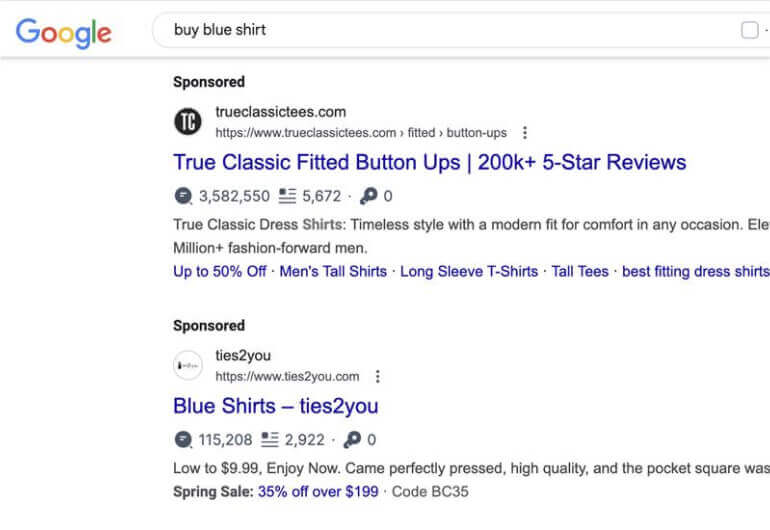Click the square icon in the search bar

(749, 30)
